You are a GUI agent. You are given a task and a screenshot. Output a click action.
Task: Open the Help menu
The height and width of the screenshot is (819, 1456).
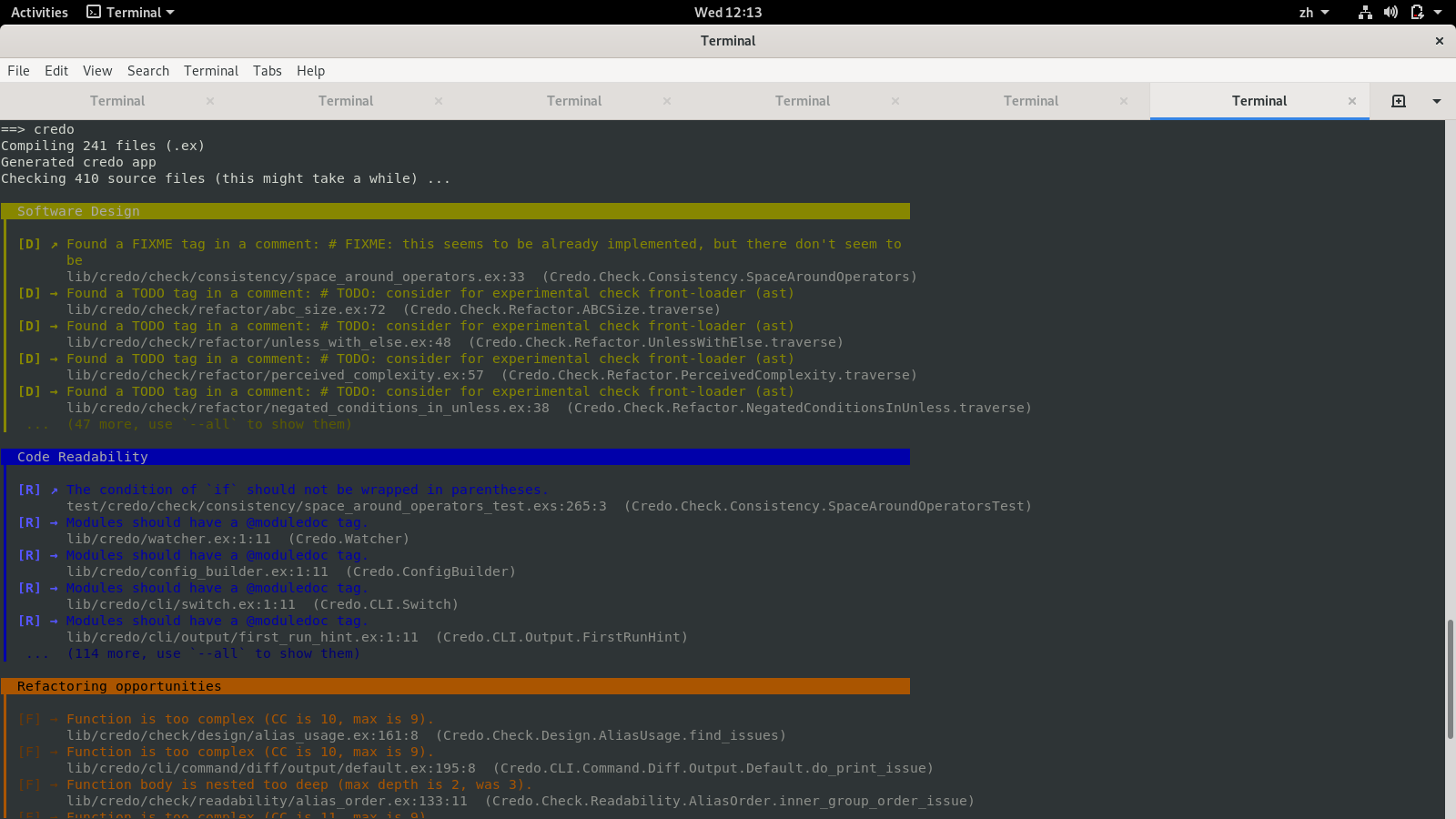[310, 71]
